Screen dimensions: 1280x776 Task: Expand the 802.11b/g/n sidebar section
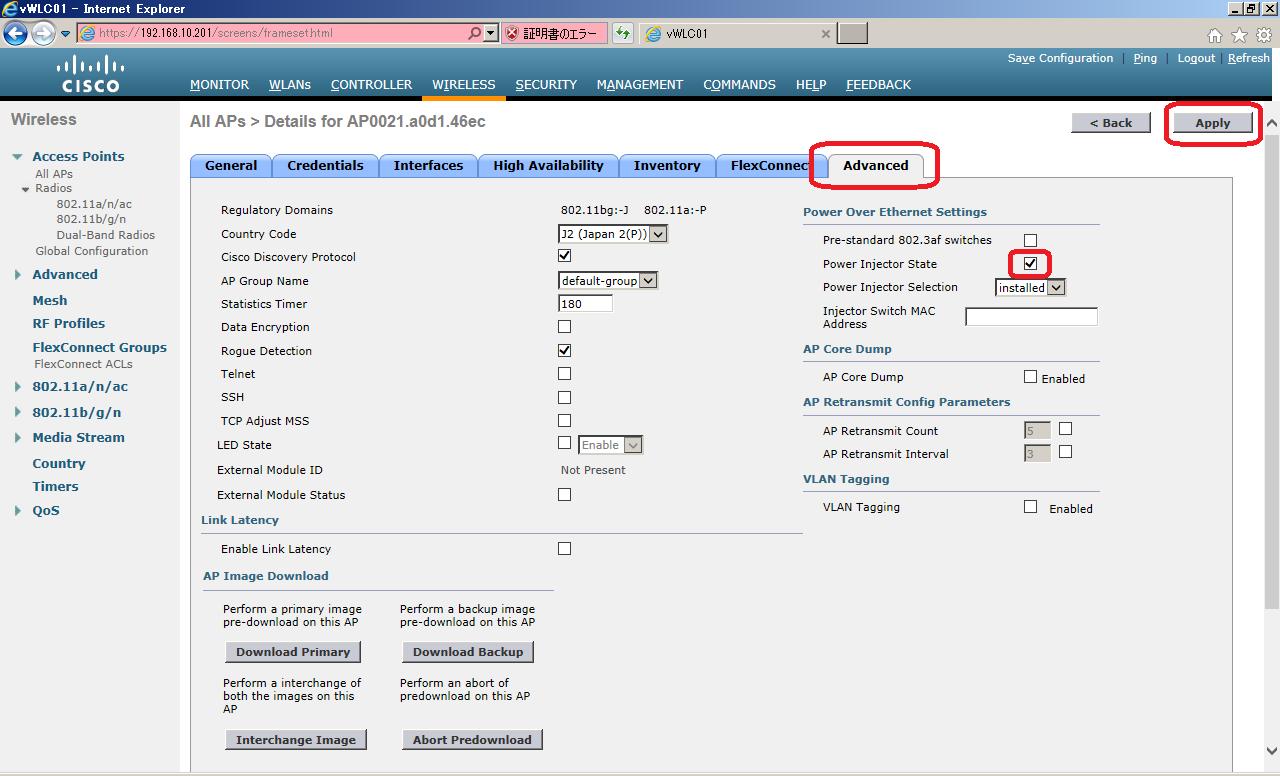pos(18,412)
